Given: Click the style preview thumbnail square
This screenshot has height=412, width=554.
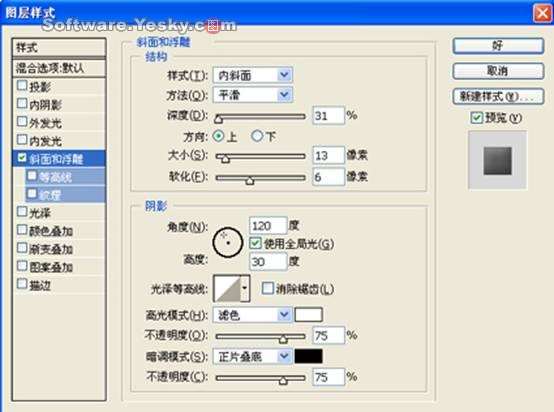Looking at the screenshot, I should pos(497,161).
